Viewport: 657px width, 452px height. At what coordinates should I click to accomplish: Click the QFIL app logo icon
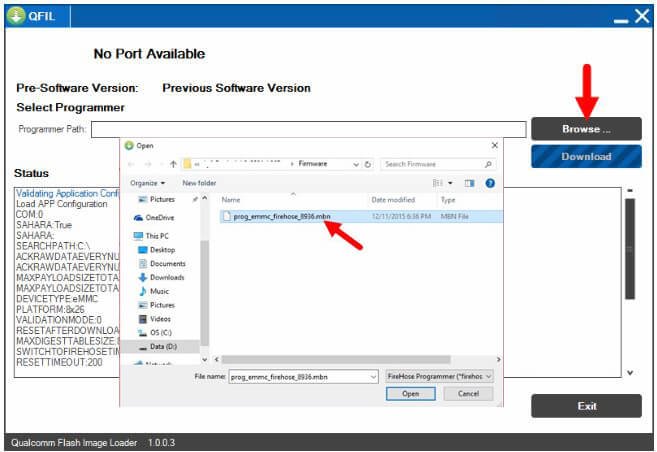pyautogui.click(x=16, y=15)
